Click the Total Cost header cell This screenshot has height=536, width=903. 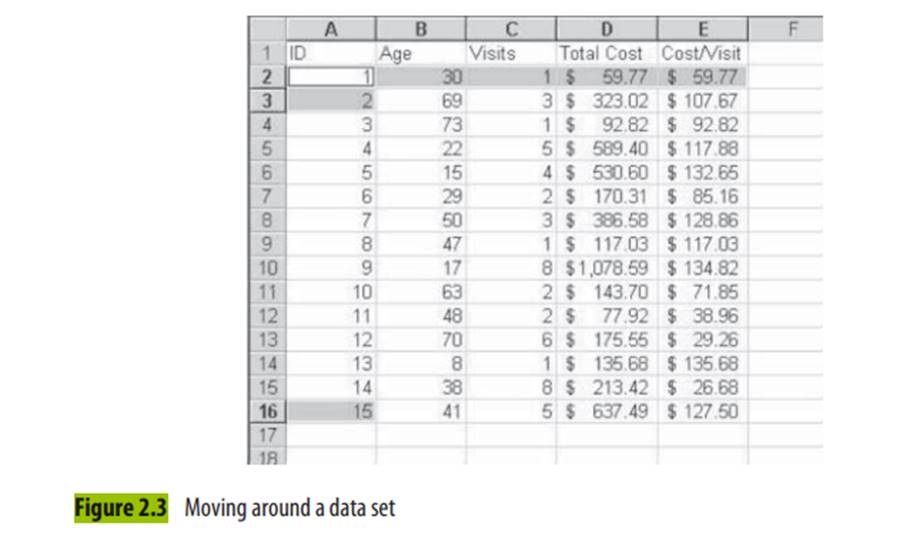click(x=606, y=52)
